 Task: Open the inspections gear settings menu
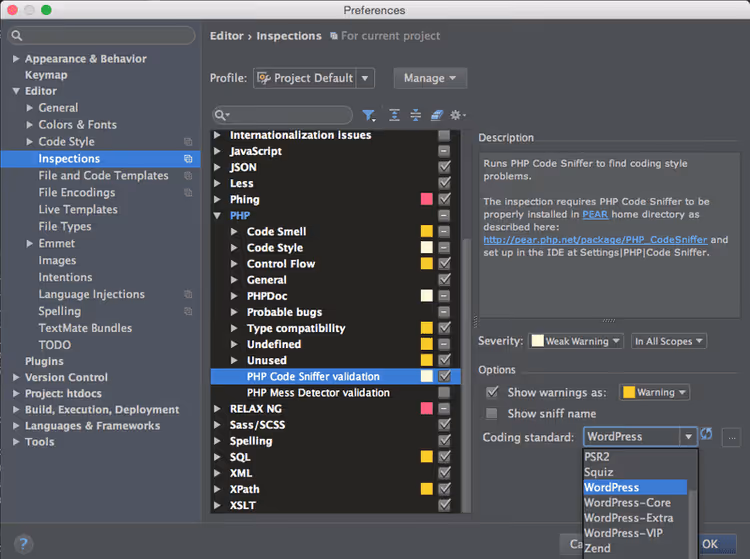(457, 115)
